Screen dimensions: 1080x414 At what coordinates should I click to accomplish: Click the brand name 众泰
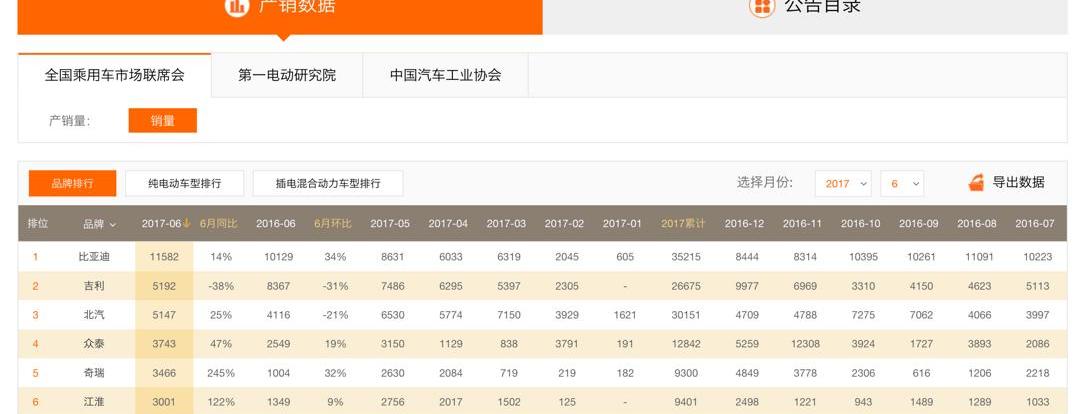pos(94,344)
